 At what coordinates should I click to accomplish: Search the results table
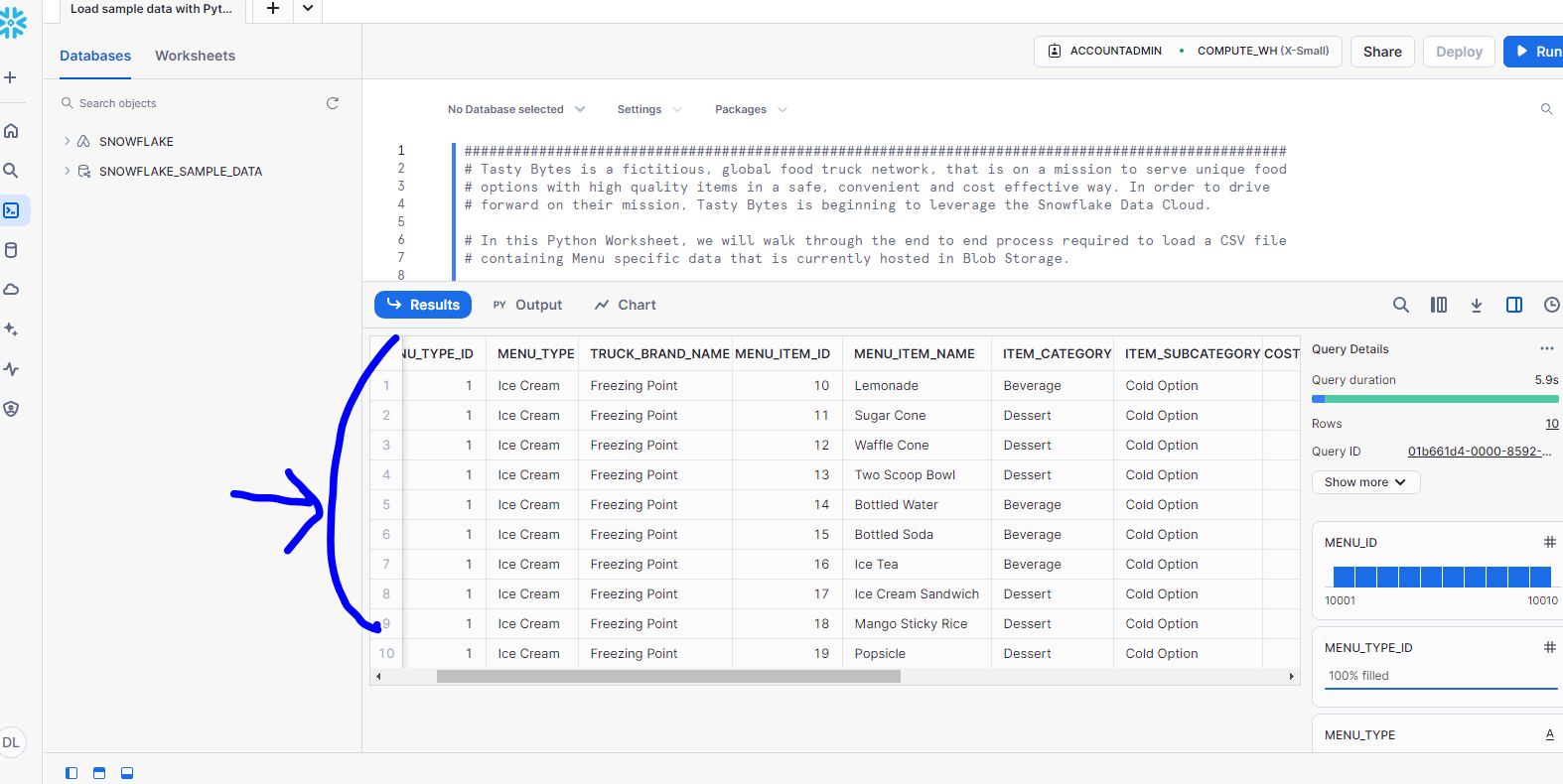[1400, 305]
